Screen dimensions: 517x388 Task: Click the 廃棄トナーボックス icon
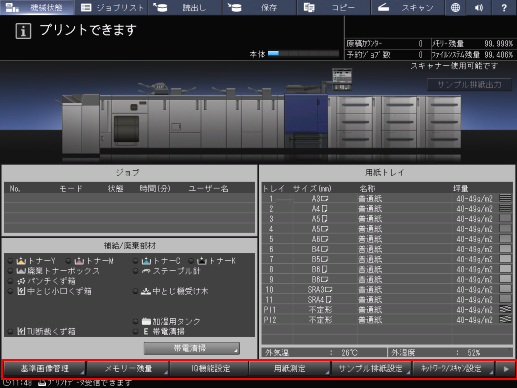click(21, 271)
